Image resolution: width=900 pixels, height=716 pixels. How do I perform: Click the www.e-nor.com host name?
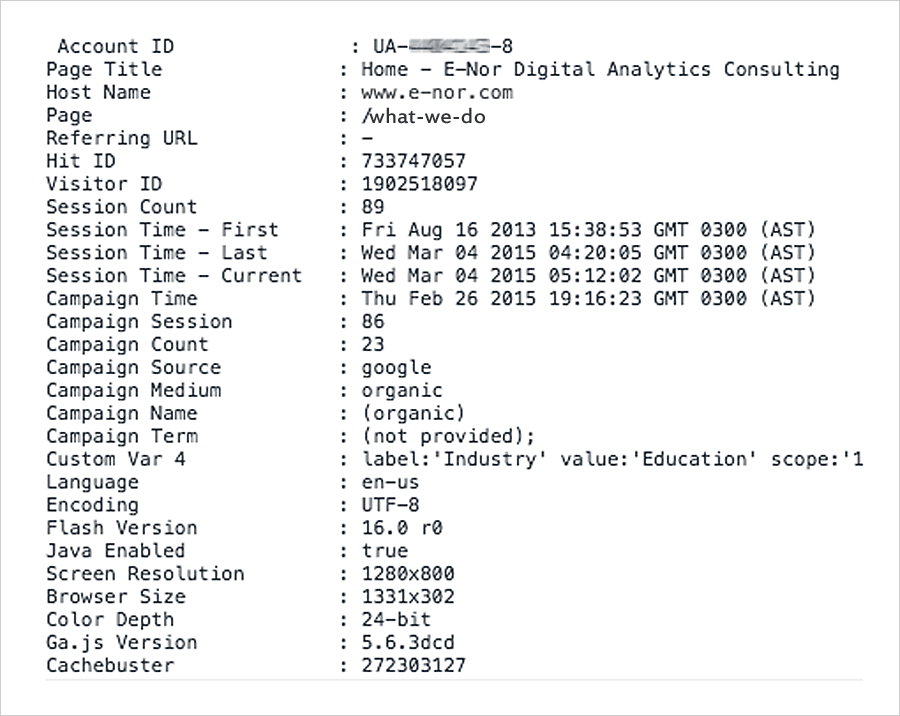click(437, 92)
